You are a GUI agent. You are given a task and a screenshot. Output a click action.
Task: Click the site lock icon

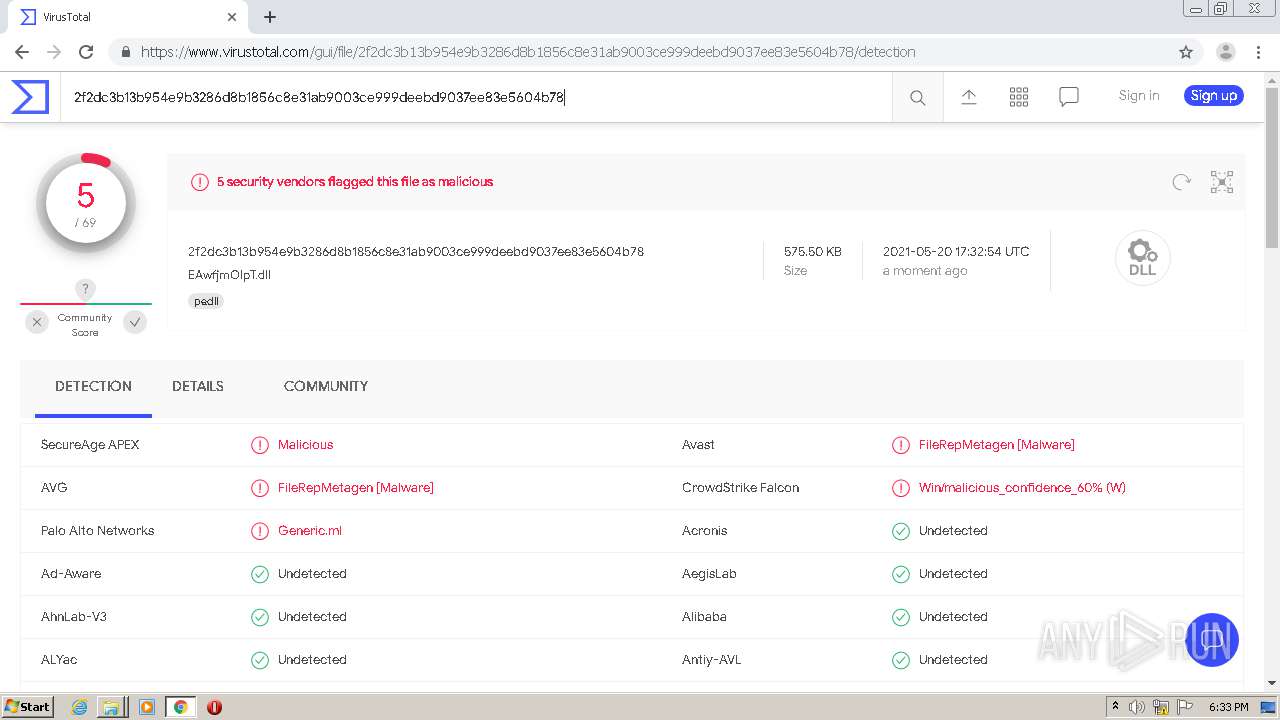[x=126, y=52]
